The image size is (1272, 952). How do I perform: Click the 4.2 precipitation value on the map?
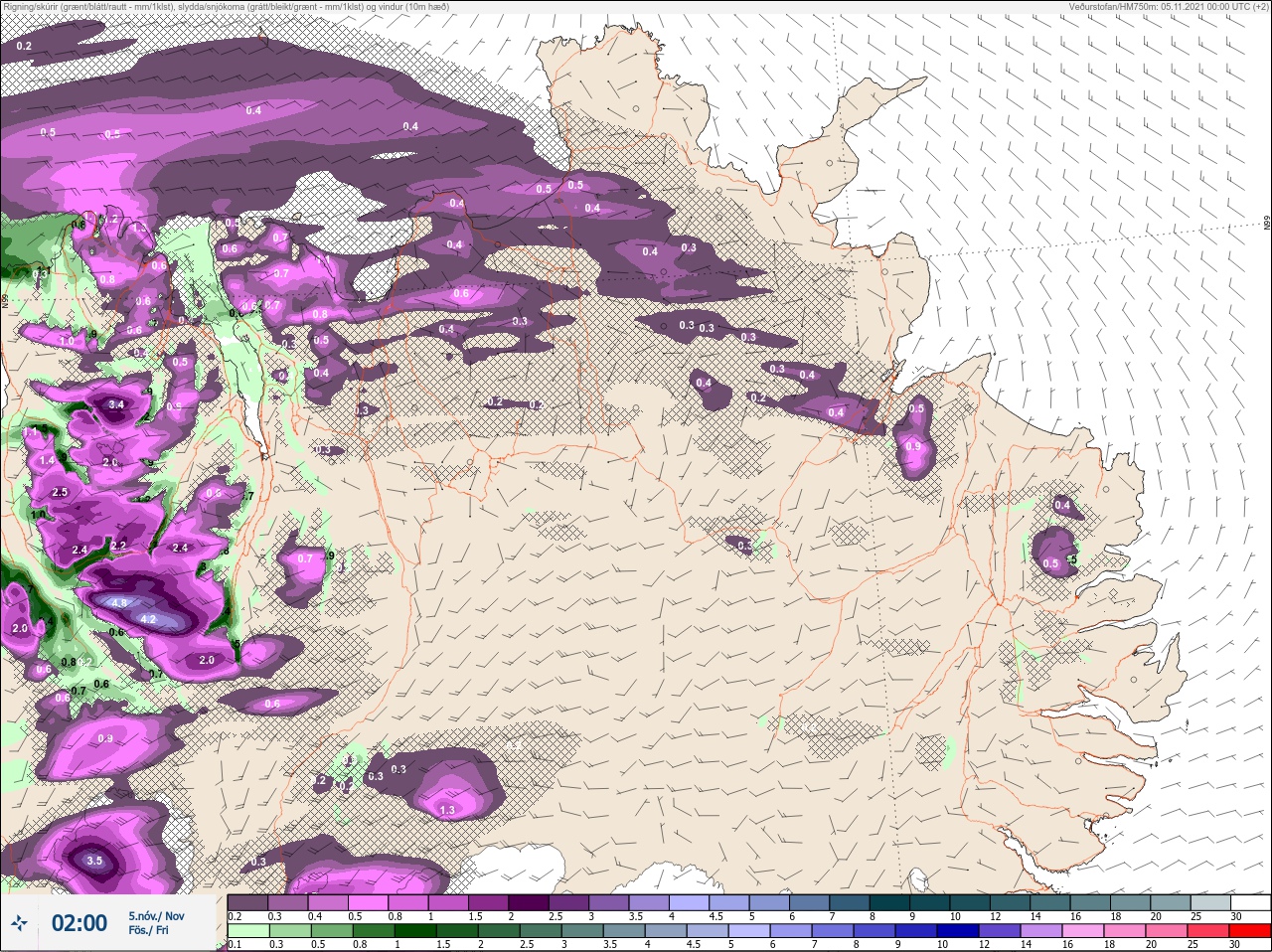click(x=150, y=619)
